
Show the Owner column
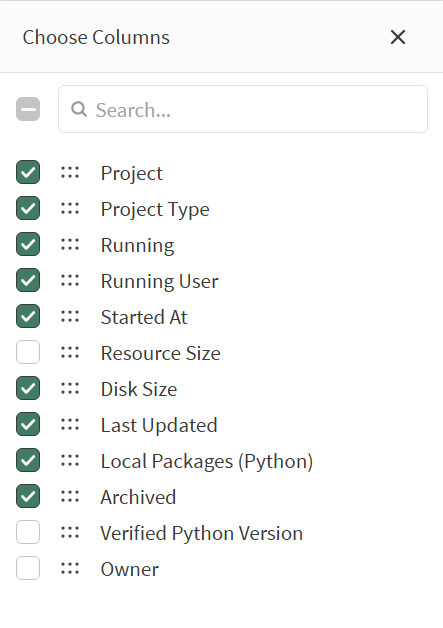pyautogui.click(x=28, y=568)
